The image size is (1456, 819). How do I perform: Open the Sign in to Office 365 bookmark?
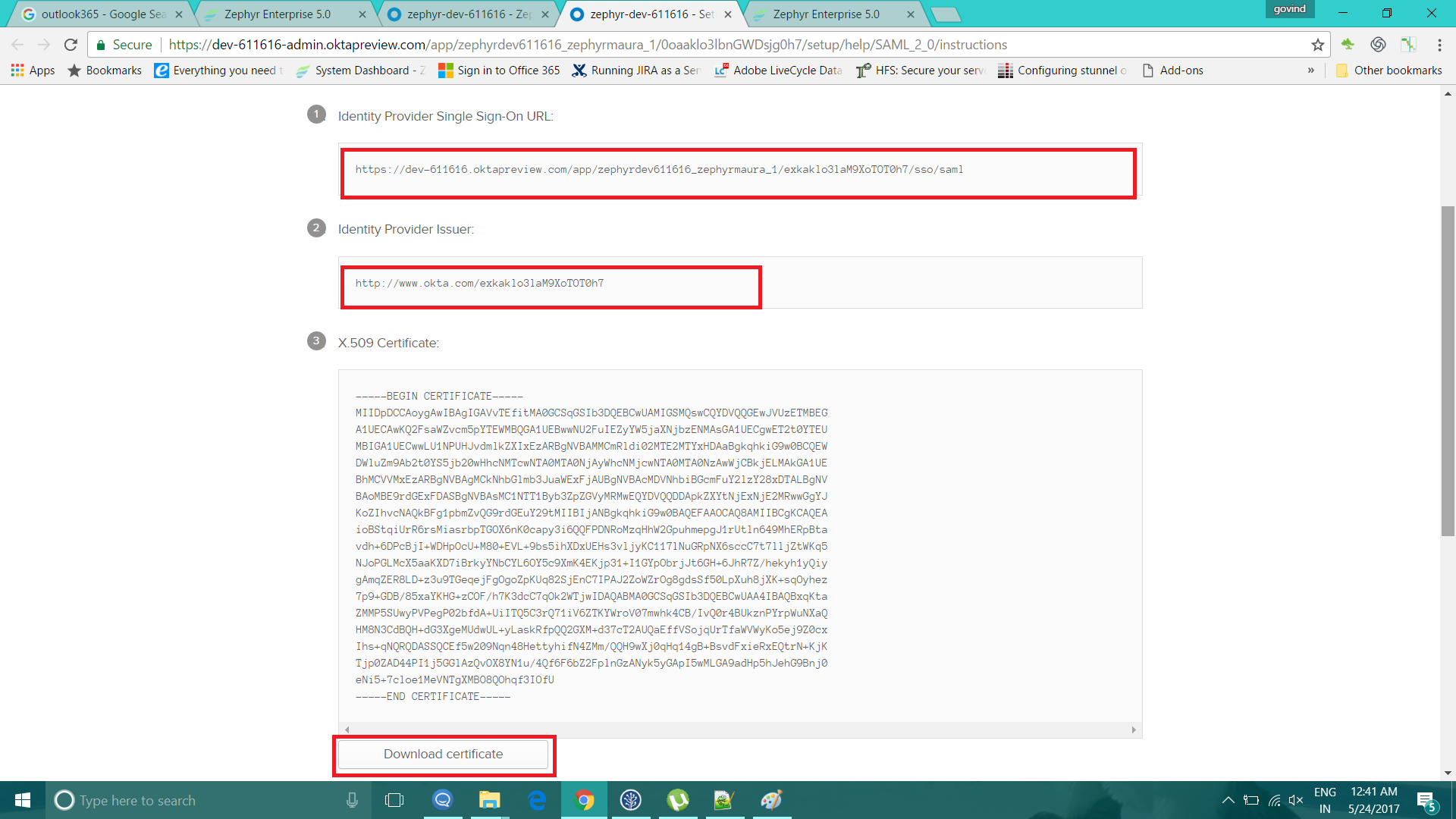tap(499, 71)
